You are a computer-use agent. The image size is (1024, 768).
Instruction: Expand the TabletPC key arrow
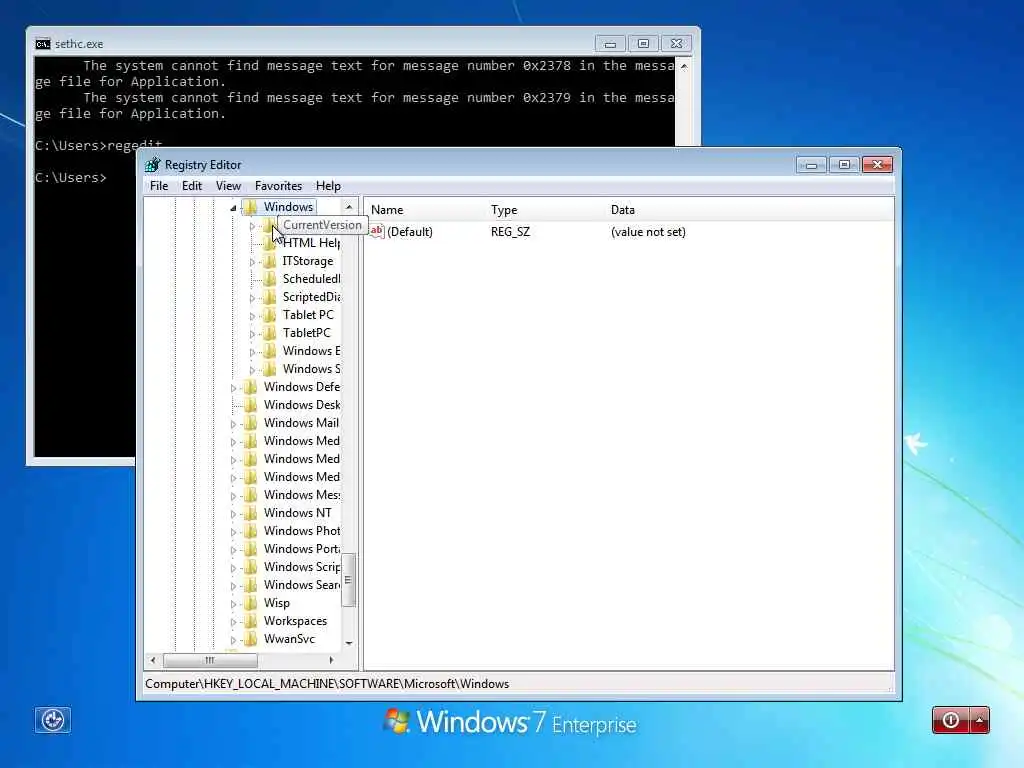(x=252, y=334)
